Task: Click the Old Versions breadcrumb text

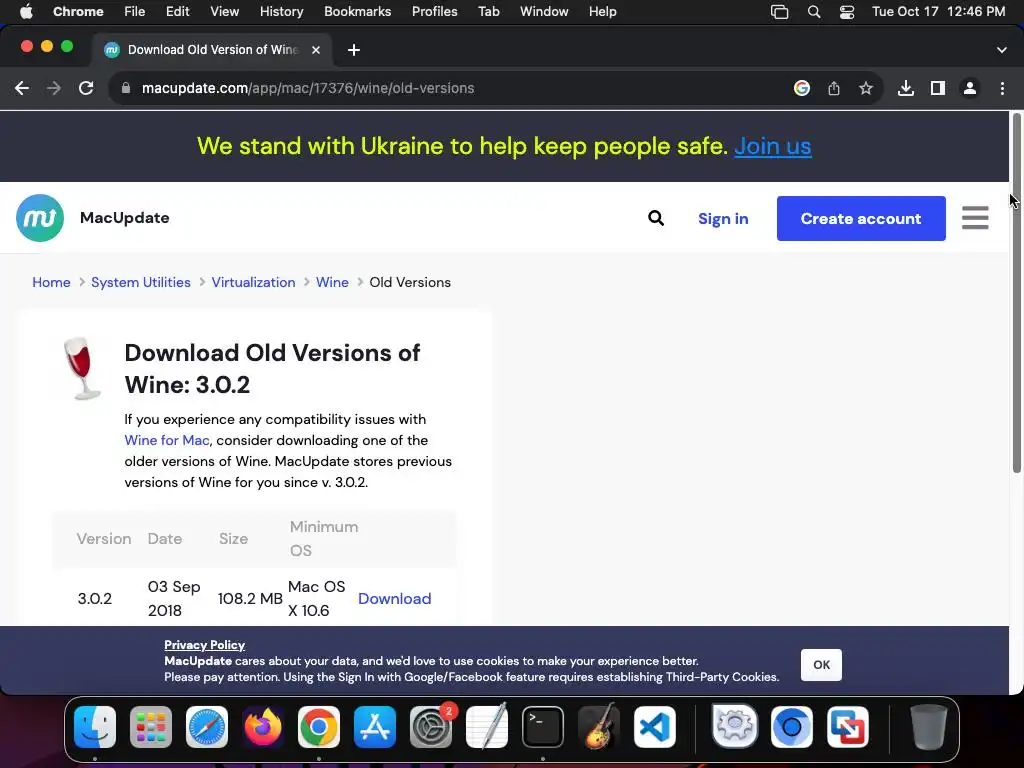Action: pyautogui.click(x=410, y=282)
